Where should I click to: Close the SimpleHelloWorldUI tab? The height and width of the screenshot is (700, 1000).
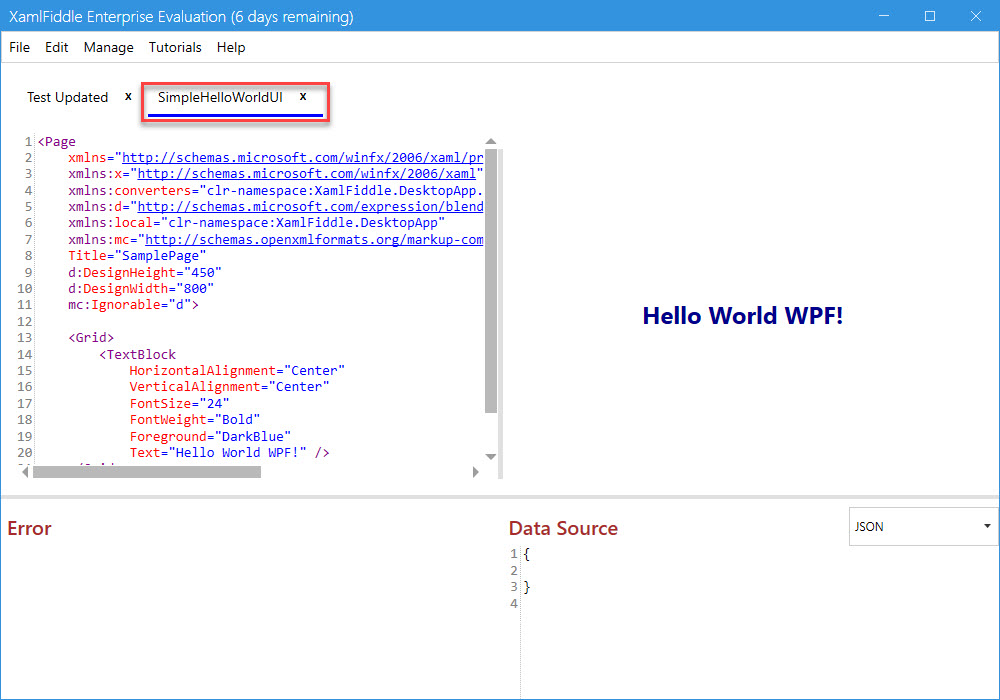click(303, 96)
